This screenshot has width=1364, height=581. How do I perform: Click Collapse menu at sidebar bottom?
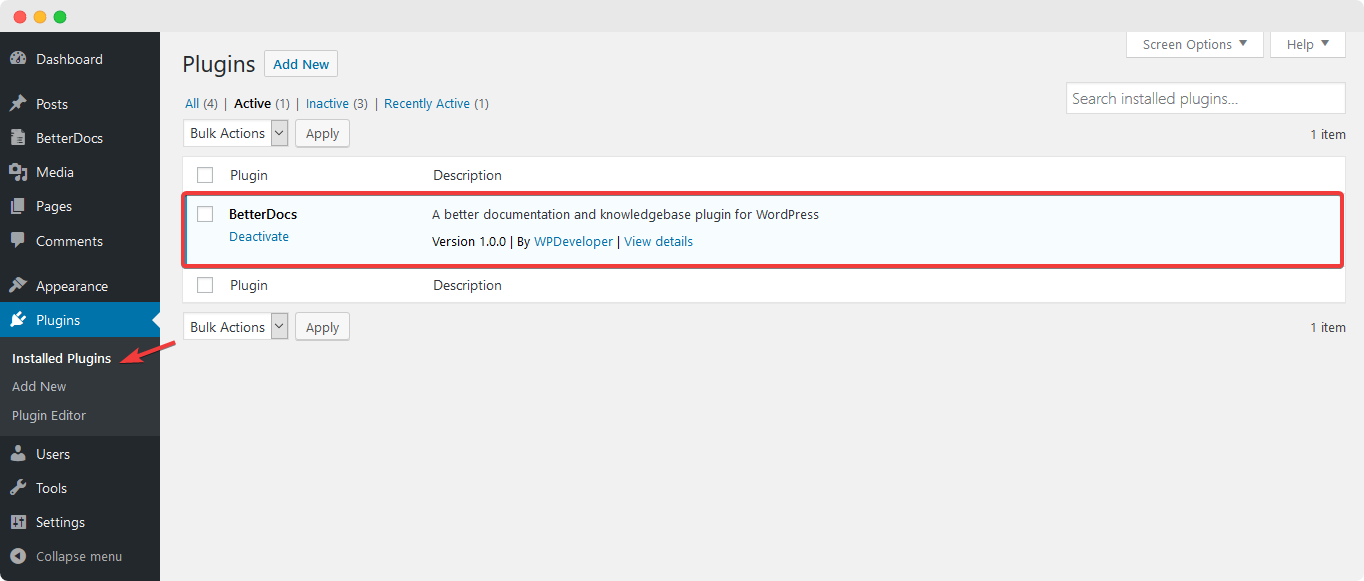tap(80, 556)
